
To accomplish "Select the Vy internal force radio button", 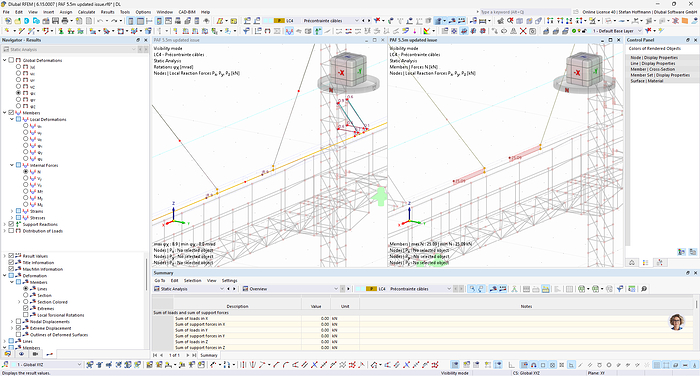I will pyautogui.click(x=25, y=178).
